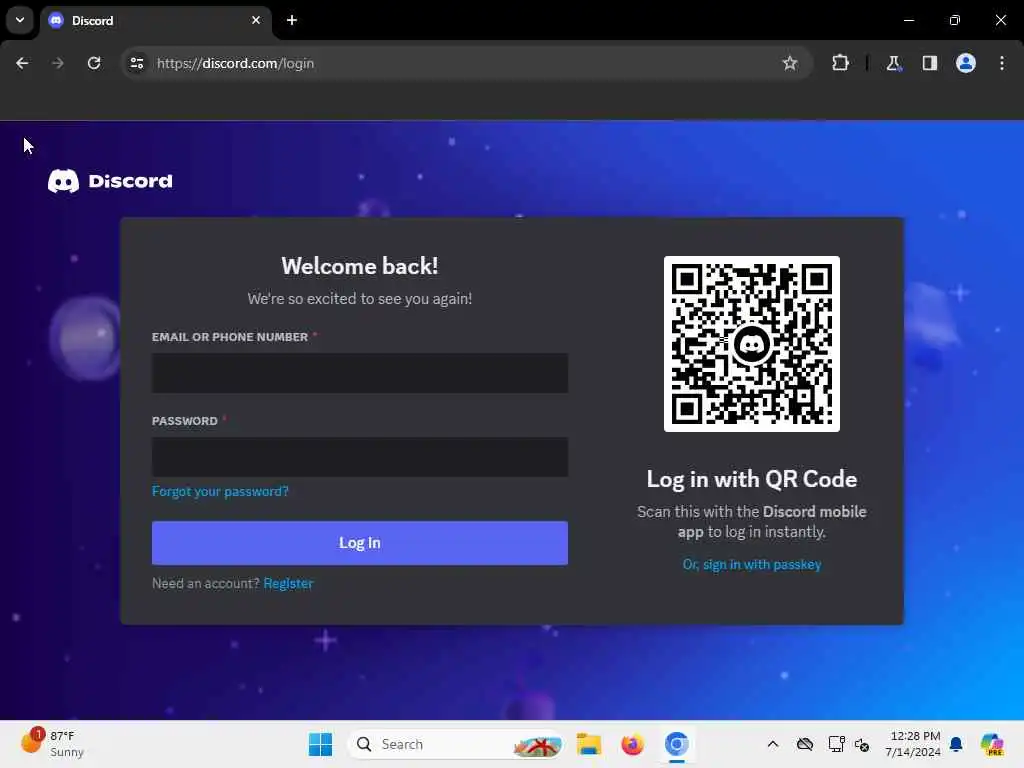Close the Discord tab

(x=256, y=20)
